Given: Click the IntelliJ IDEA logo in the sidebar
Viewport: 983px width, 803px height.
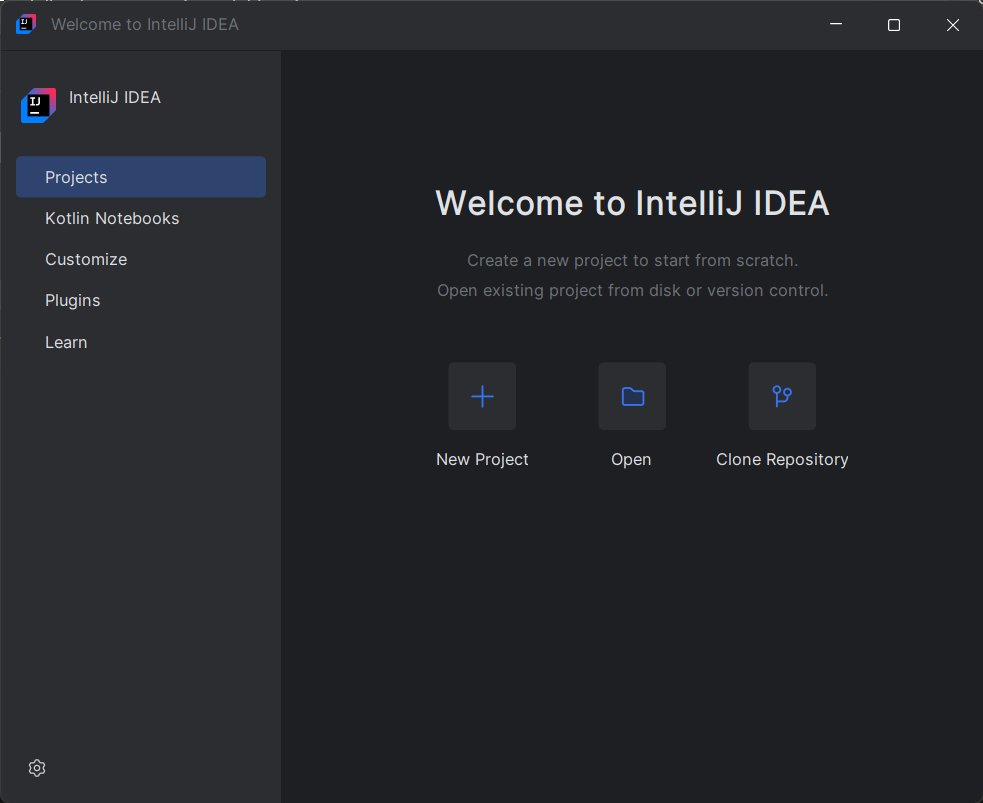Looking at the screenshot, I should 37,105.
